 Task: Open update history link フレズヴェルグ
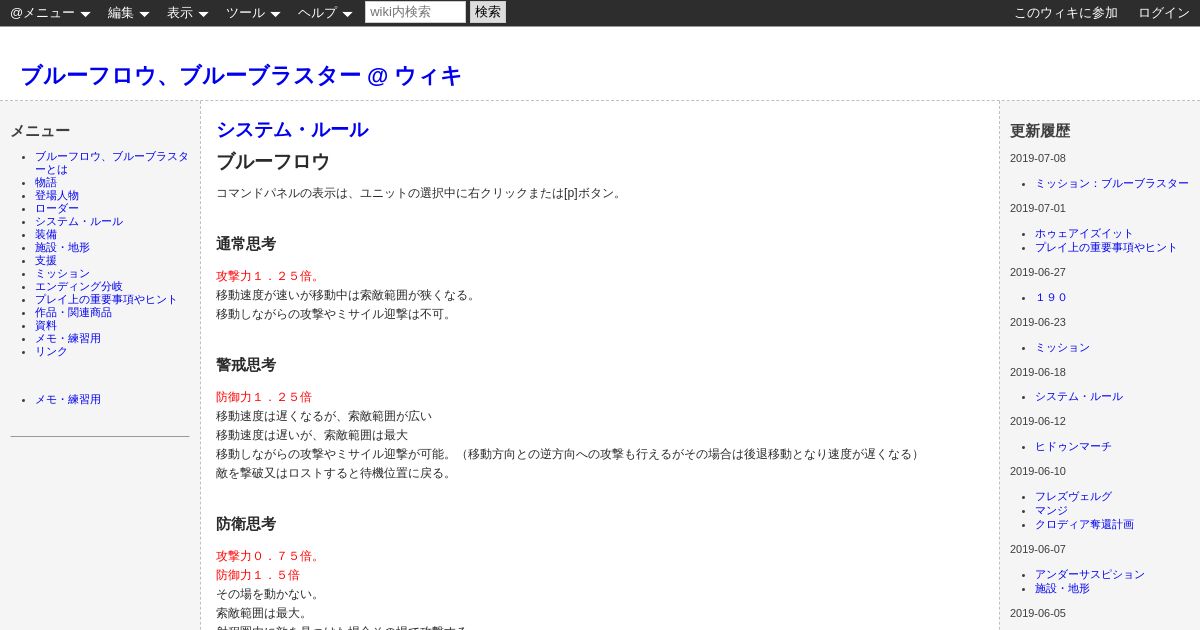(1073, 497)
